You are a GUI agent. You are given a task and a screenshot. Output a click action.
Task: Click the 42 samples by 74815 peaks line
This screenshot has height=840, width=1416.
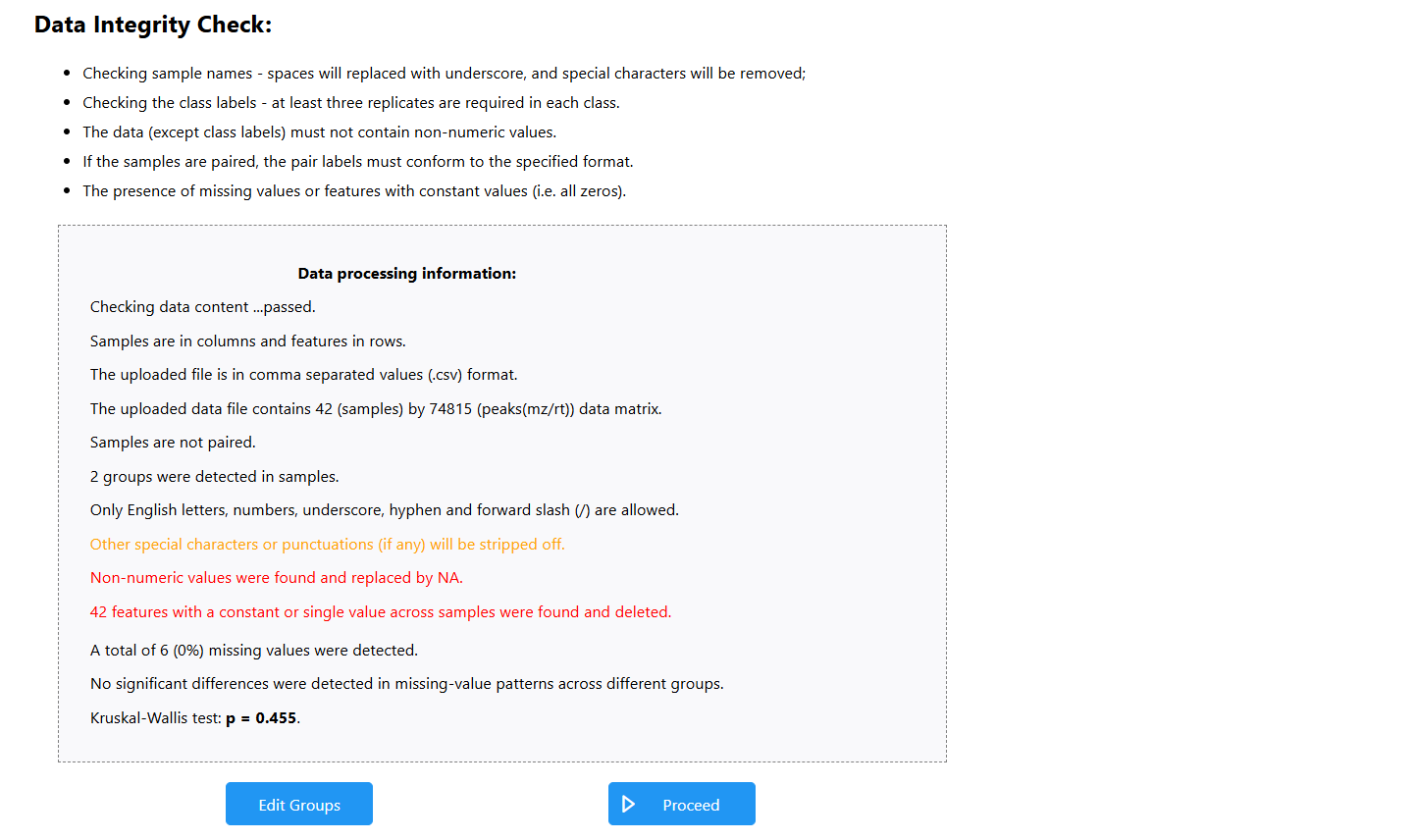pos(376,409)
